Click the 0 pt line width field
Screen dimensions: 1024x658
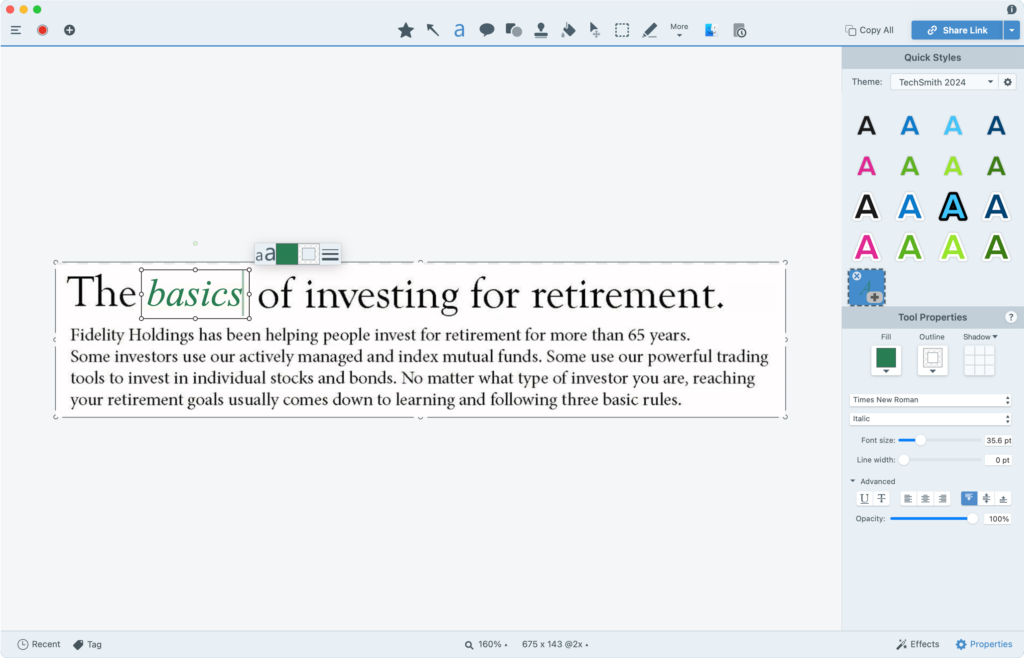[x=998, y=460]
